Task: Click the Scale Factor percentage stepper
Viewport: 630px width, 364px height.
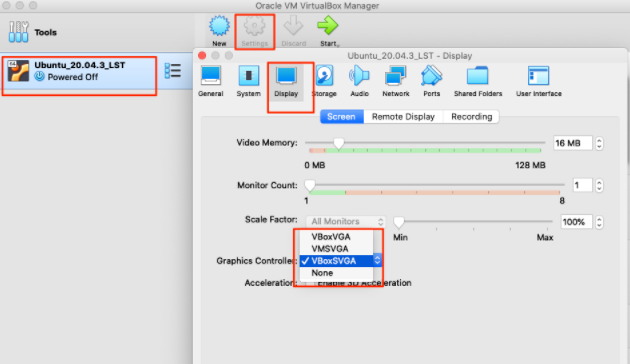Action: point(599,222)
